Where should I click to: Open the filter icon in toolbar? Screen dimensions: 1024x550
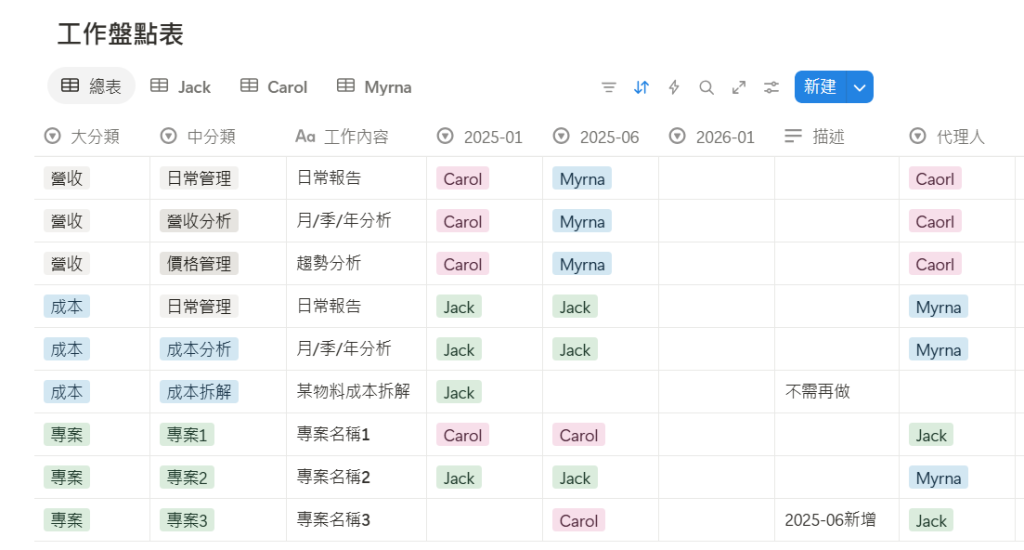point(609,87)
